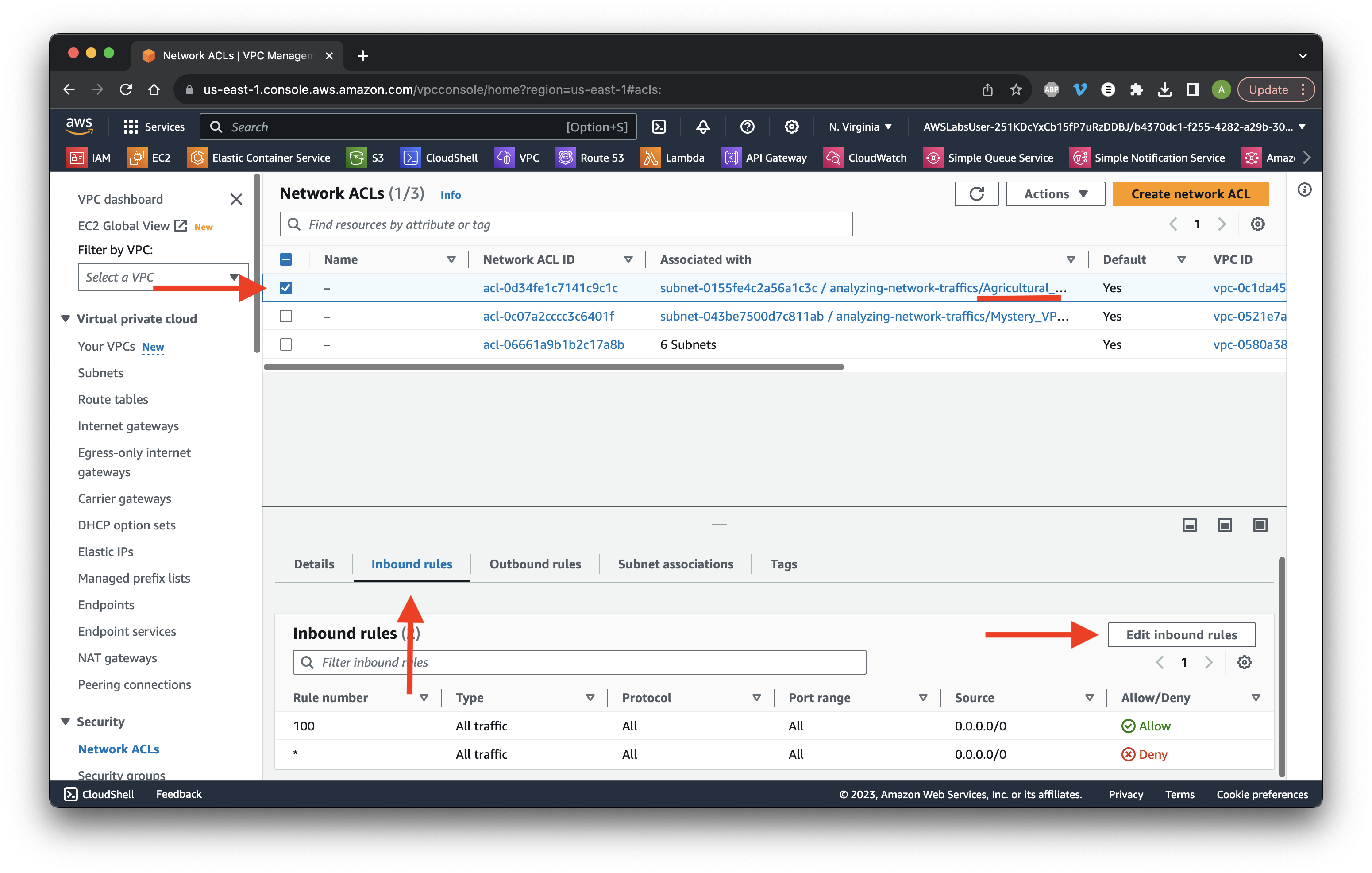The height and width of the screenshot is (873, 1372).
Task: Switch detail pane to smallest split view
Action: point(1190,525)
